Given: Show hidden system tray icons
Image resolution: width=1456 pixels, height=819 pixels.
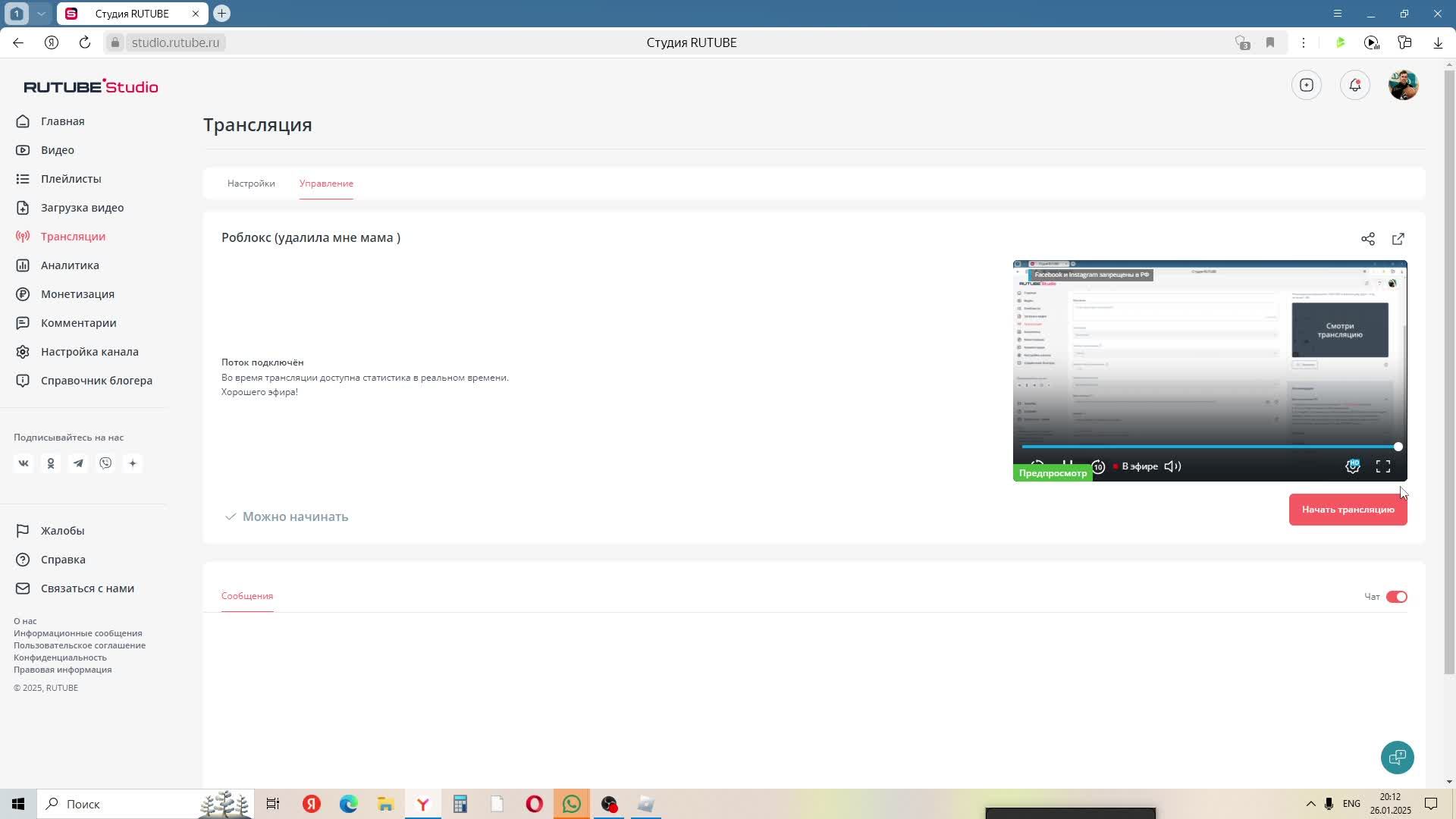Looking at the screenshot, I should click(x=1310, y=804).
